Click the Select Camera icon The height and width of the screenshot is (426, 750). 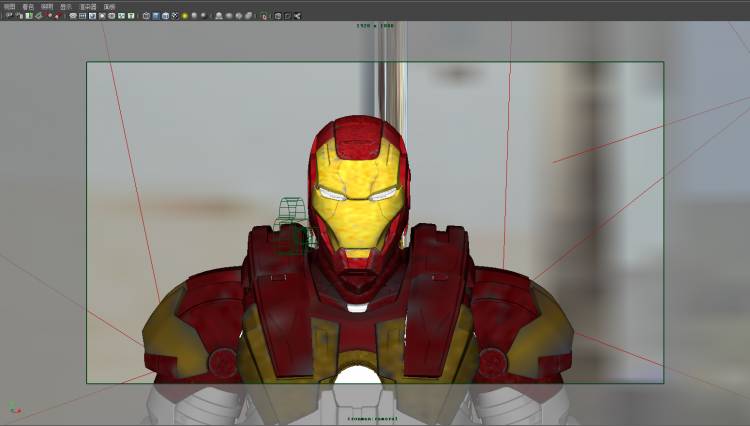tap(9, 16)
